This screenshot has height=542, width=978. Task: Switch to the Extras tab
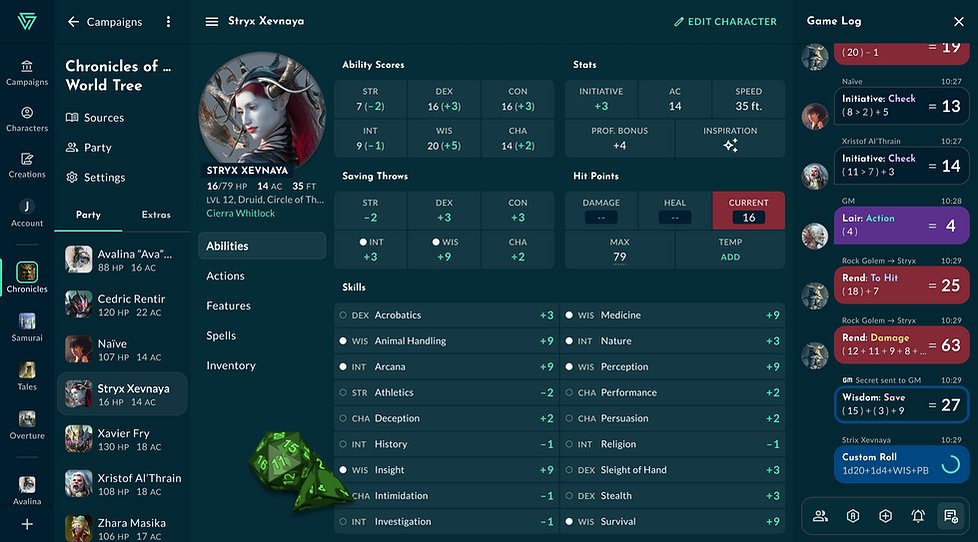point(156,215)
